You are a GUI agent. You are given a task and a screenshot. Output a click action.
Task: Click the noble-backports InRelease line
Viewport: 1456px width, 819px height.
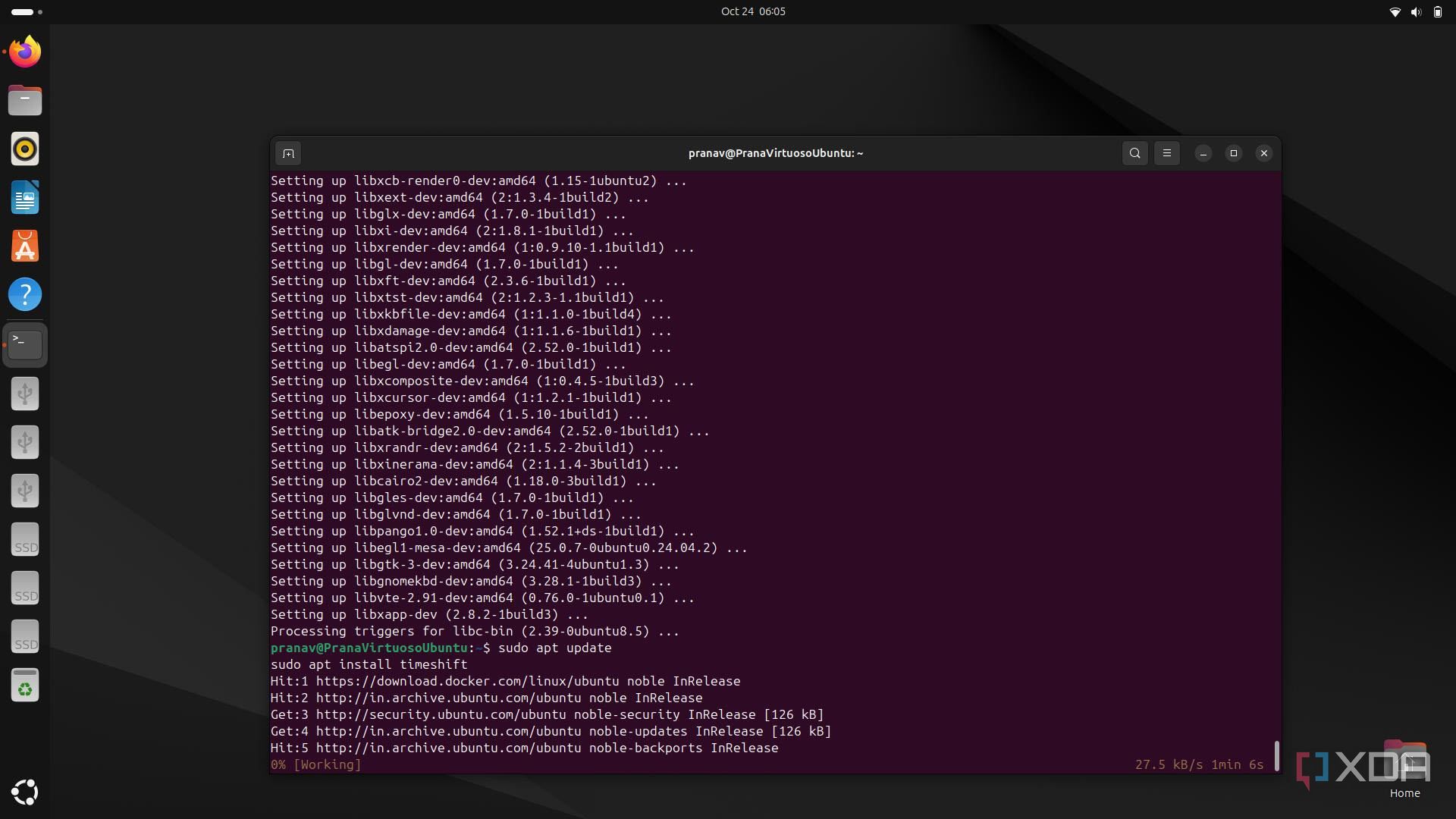525,748
